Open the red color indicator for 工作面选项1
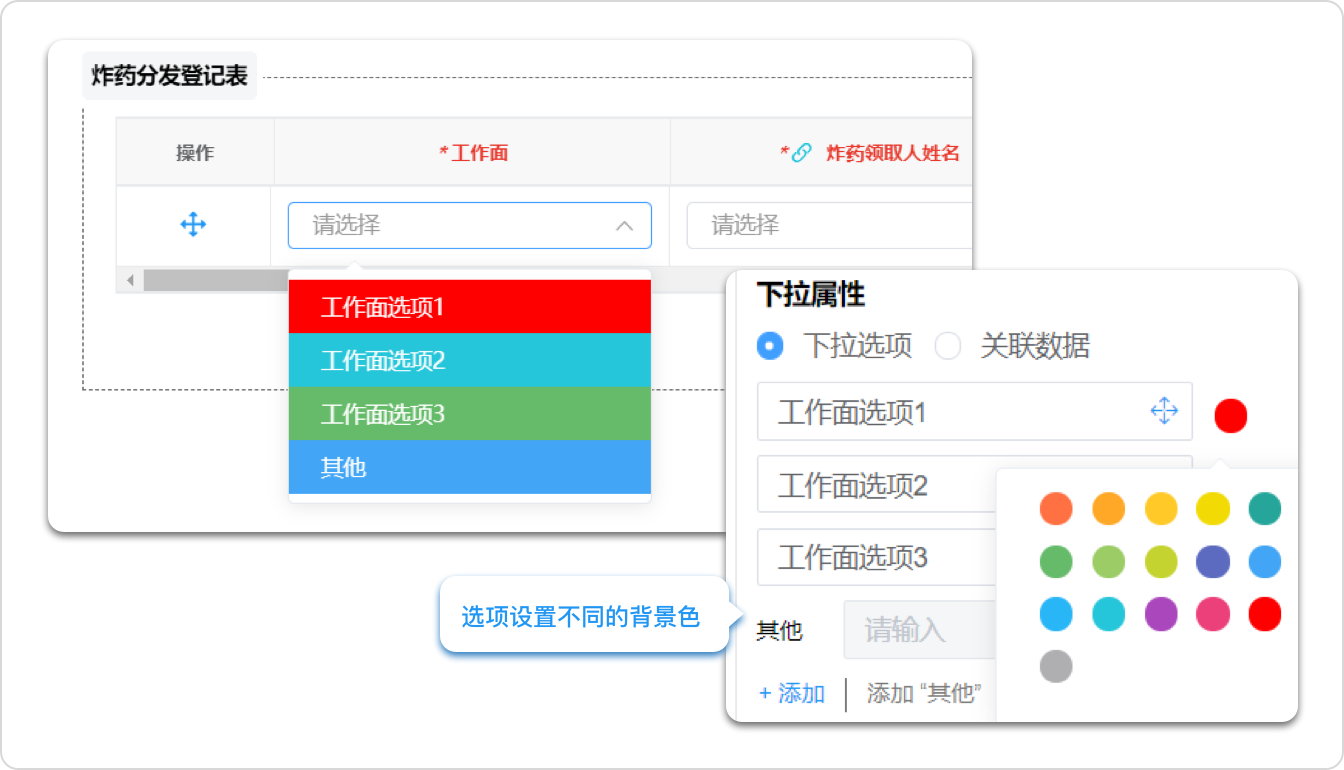 1230,415
